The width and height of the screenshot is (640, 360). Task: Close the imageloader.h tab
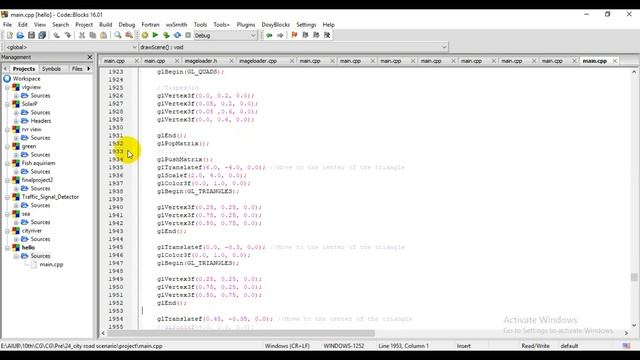[x=231, y=61]
